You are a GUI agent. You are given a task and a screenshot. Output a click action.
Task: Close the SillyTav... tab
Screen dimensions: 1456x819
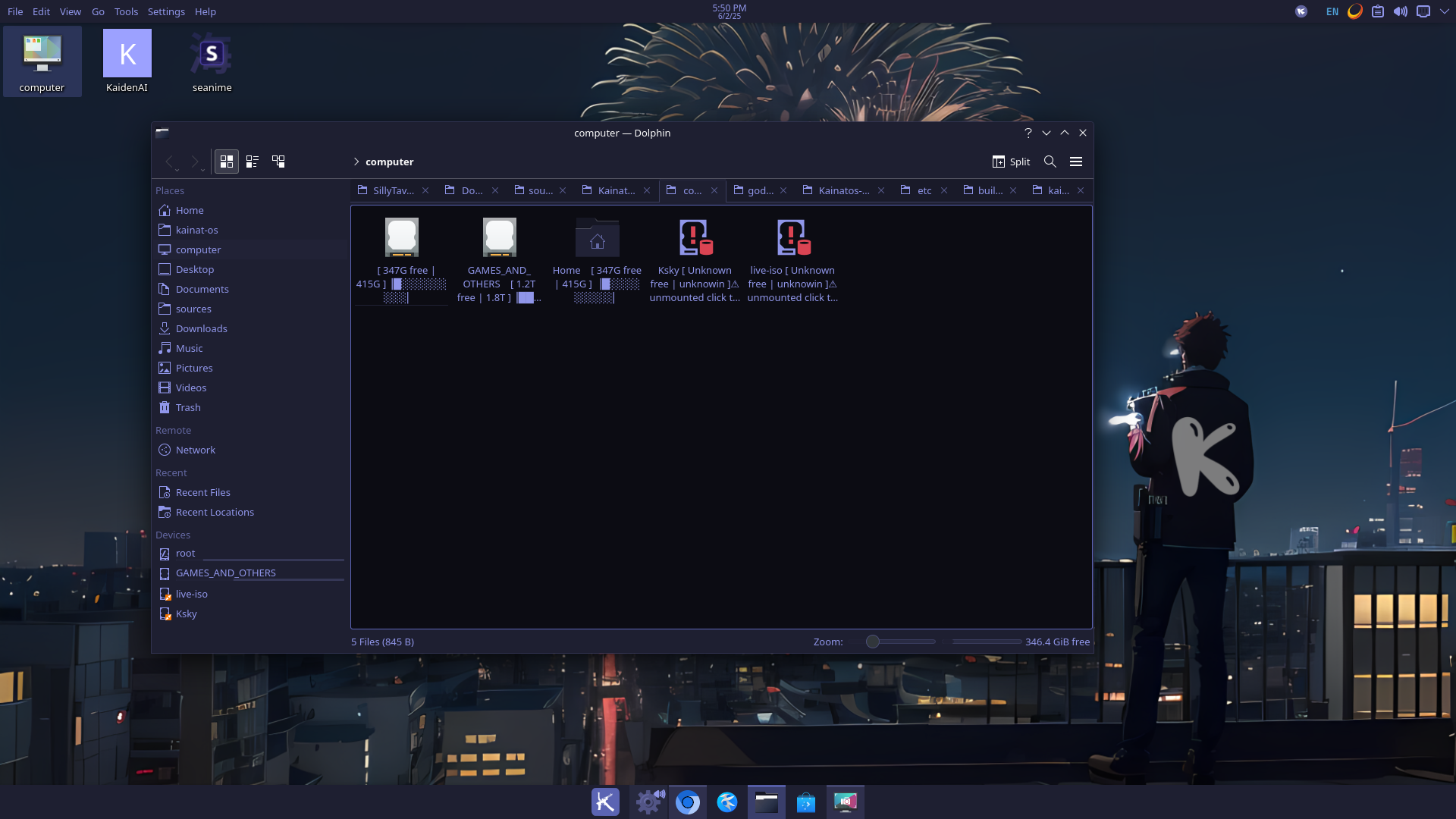tap(425, 190)
